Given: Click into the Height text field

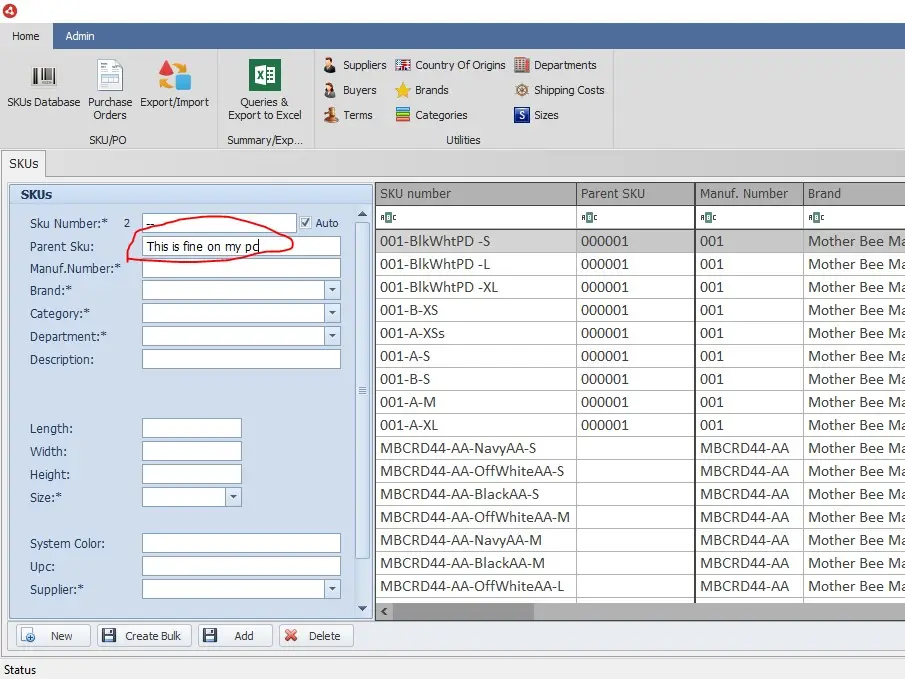Looking at the screenshot, I should tap(192, 474).
